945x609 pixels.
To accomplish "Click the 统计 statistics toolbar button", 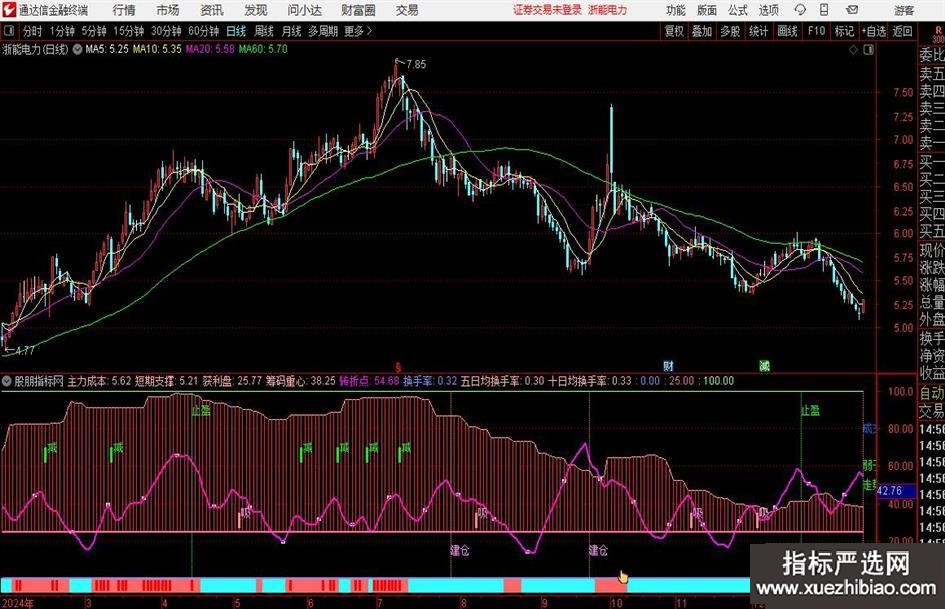I will coord(758,31).
